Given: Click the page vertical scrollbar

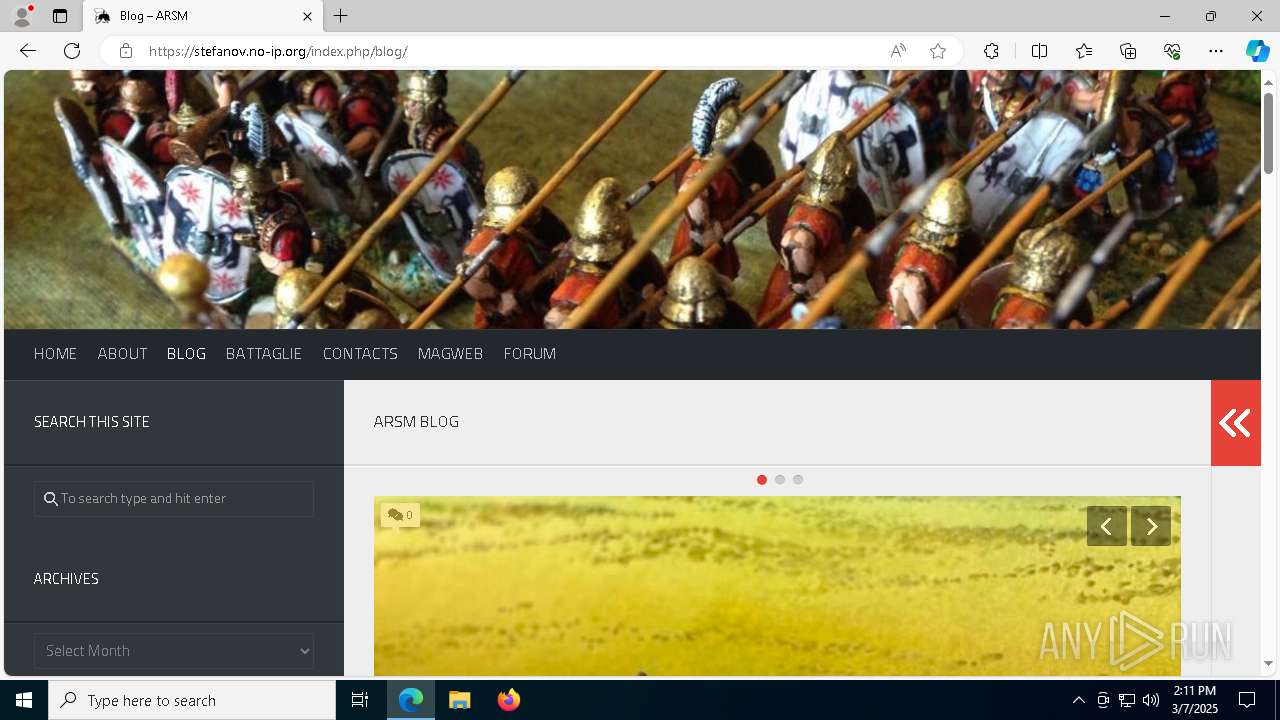Looking at the screenshot, I should tap(1268, 133).
